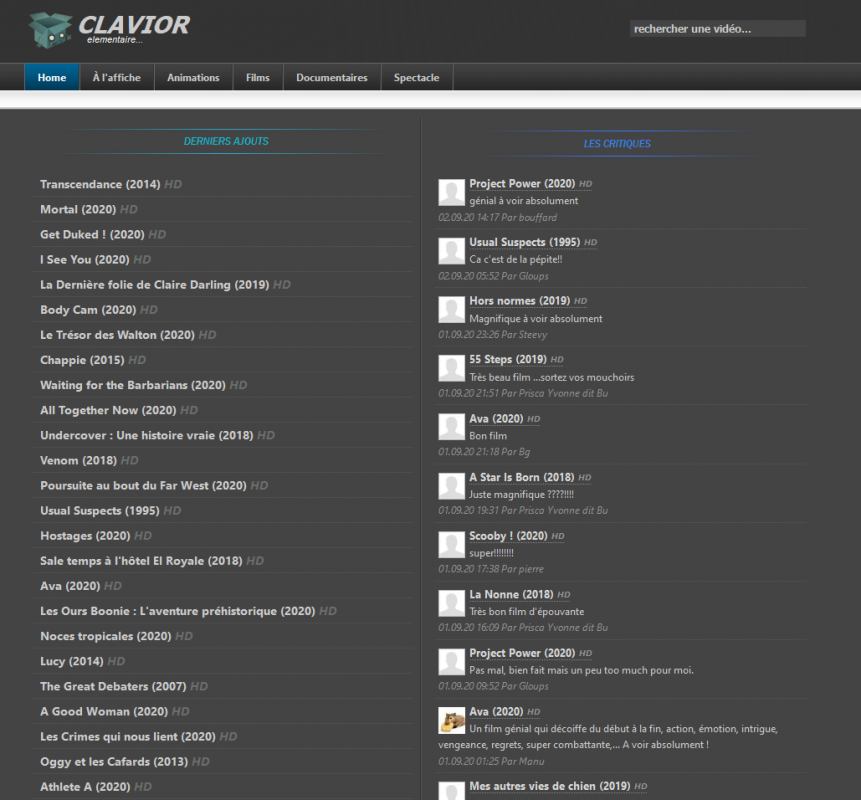Open Ava (2020) title in Bg's review

click(x=496, y=419)
